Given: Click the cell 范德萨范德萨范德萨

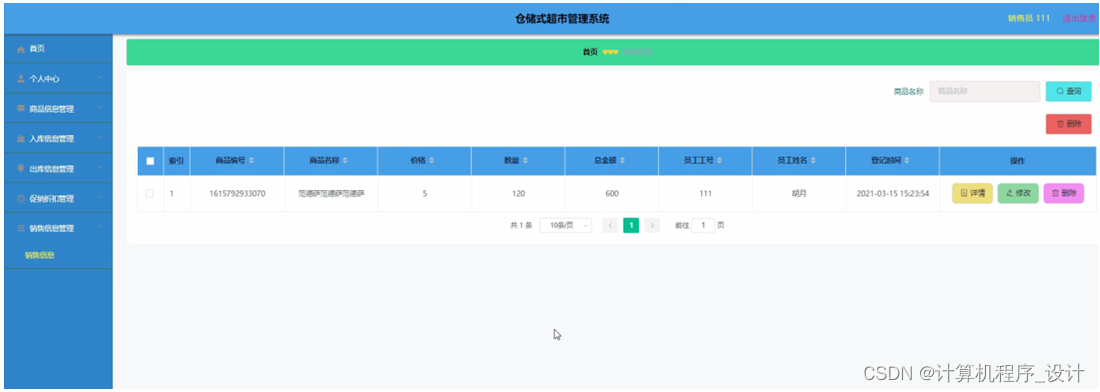Looking at the screenshot, I should (x=331, y=194).
